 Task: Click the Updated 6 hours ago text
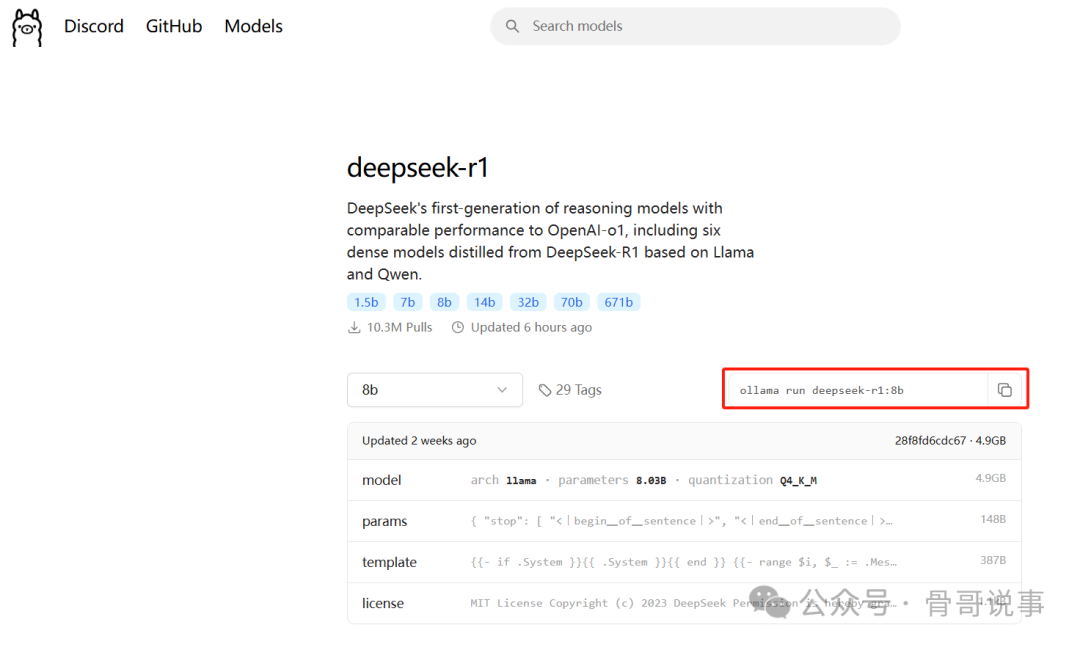click(522, 327)
